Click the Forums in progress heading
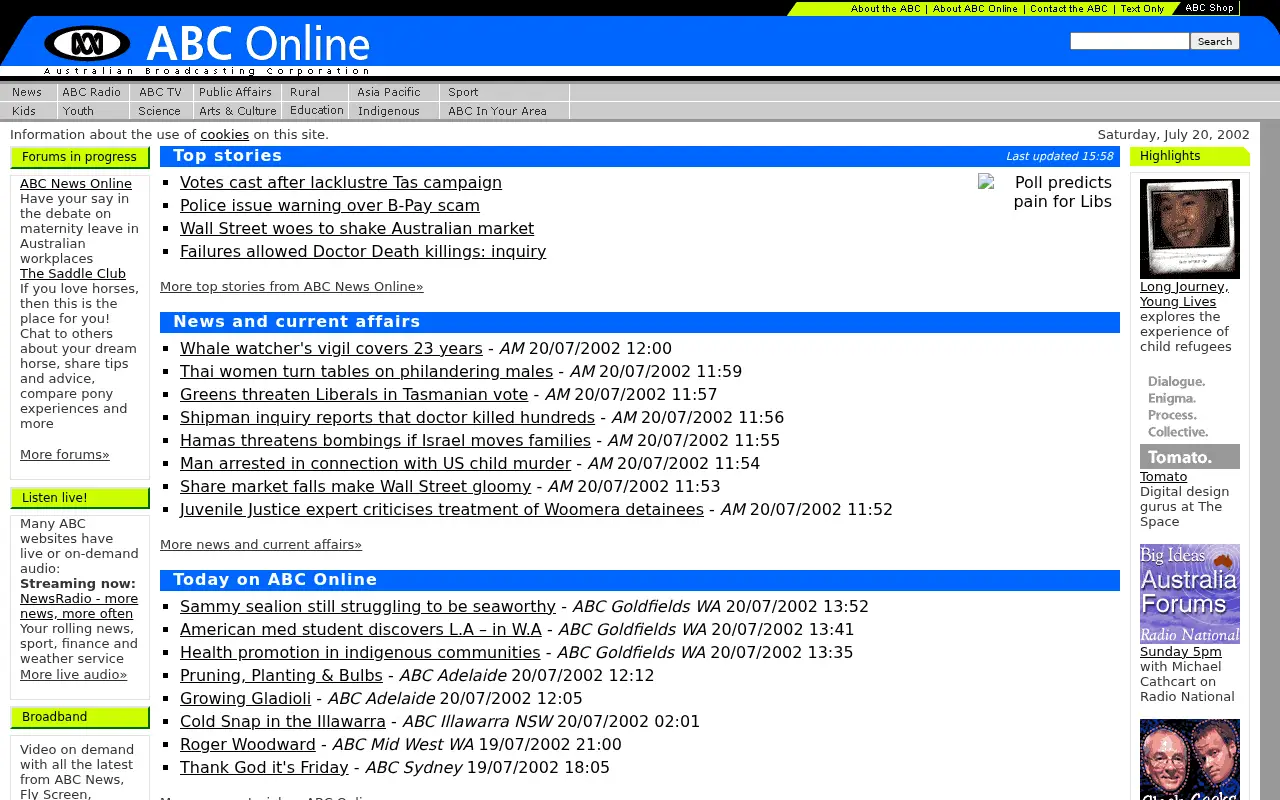Screen dimensions: 1280x800 click(x=79, y=157)
